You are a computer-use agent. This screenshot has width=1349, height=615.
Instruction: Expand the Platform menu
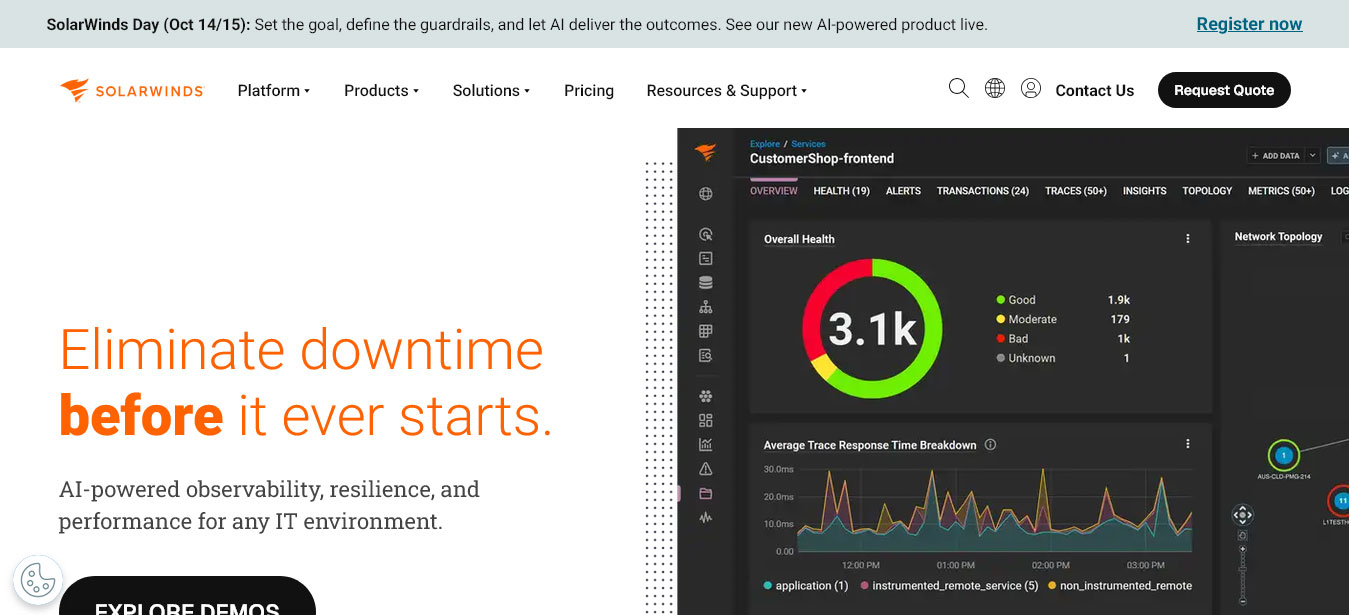(274, 90)
